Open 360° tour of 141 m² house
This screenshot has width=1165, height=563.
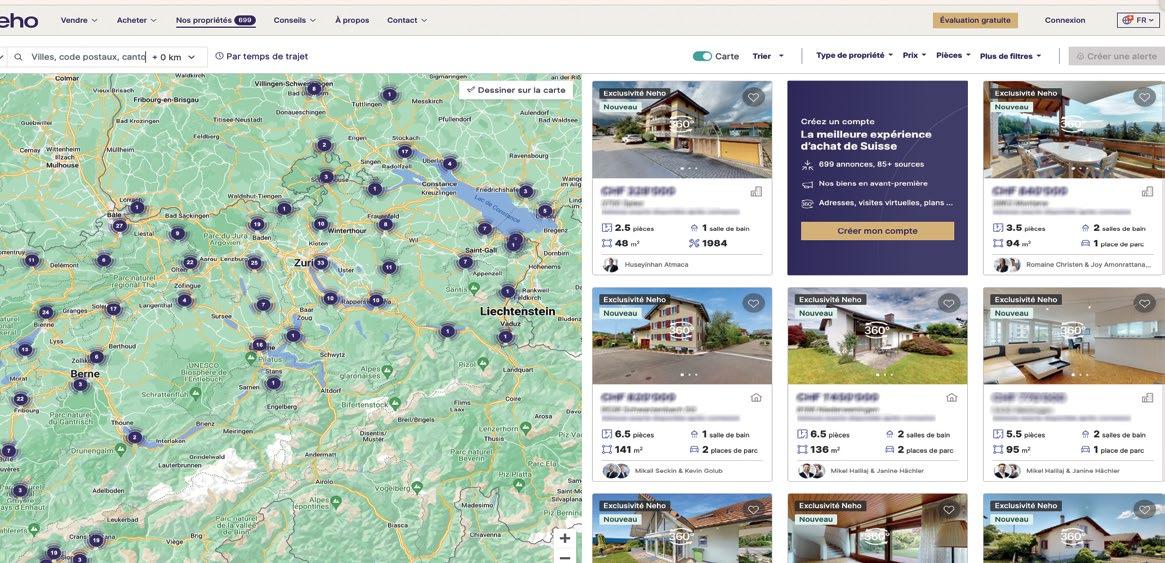[681, 331]
